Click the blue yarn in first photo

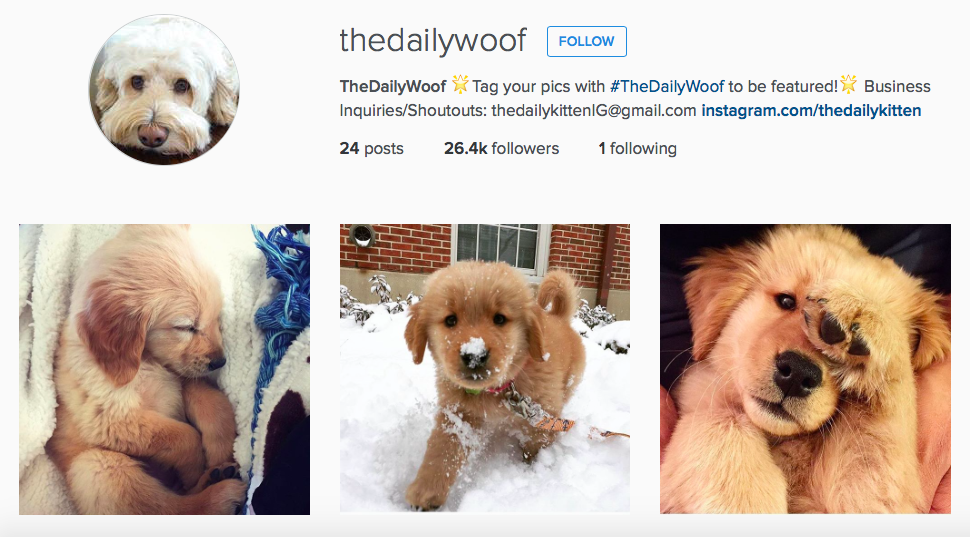[x=282, y=291]
